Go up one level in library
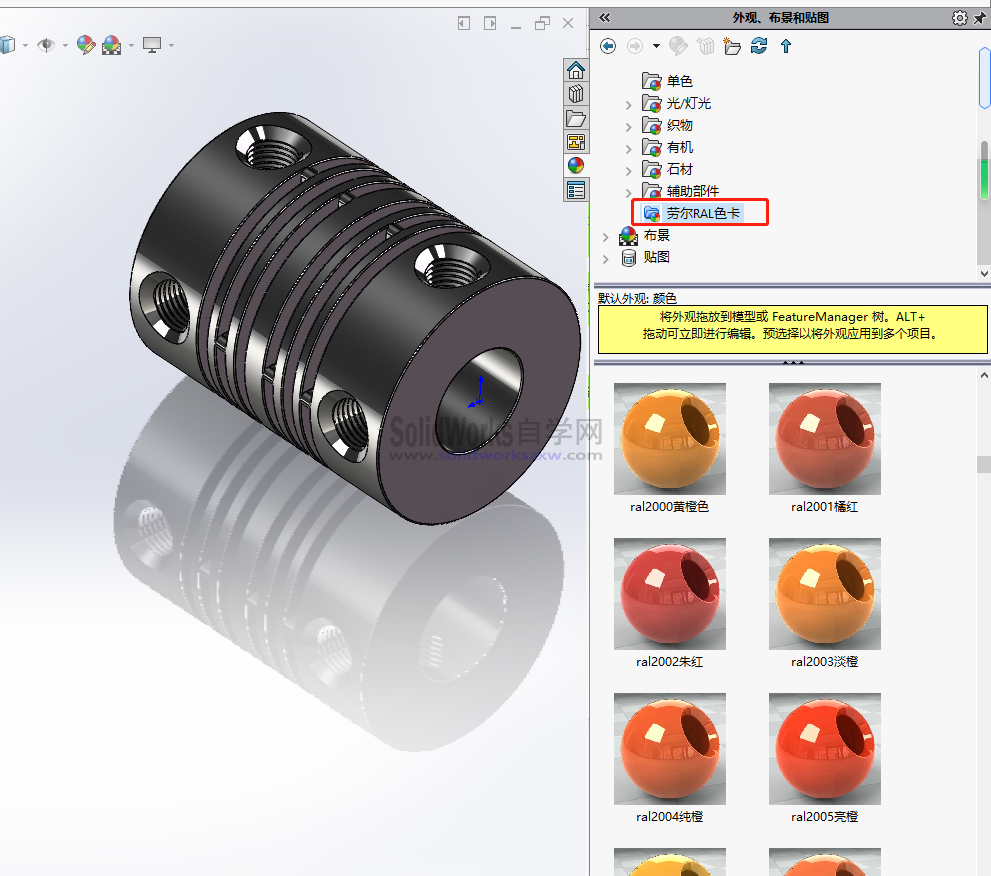 point(786,46)
